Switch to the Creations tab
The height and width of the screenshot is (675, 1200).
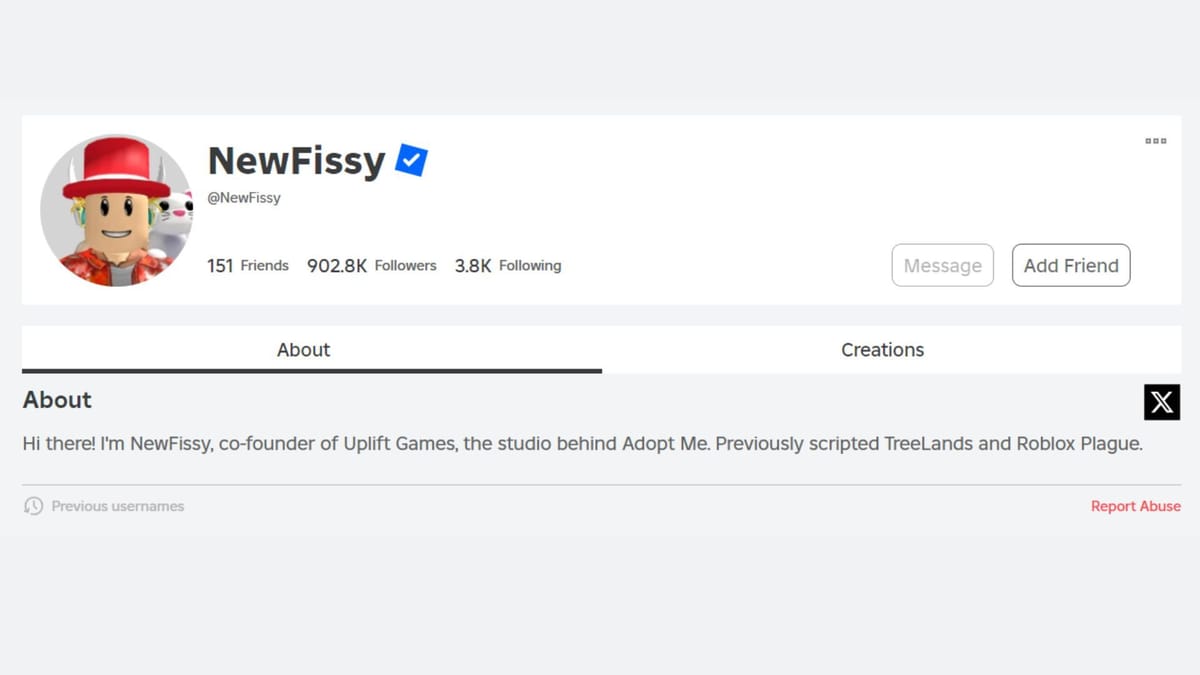[882, 349]
